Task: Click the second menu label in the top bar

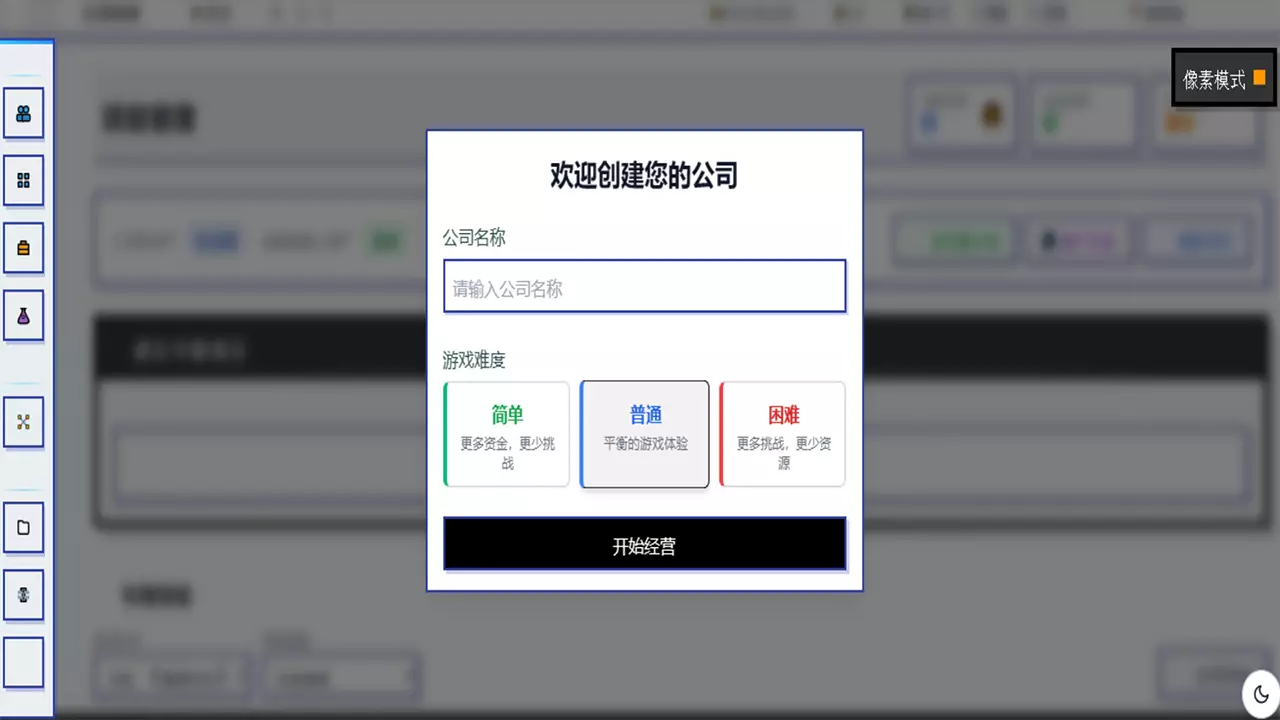Action: click(210, 13)
